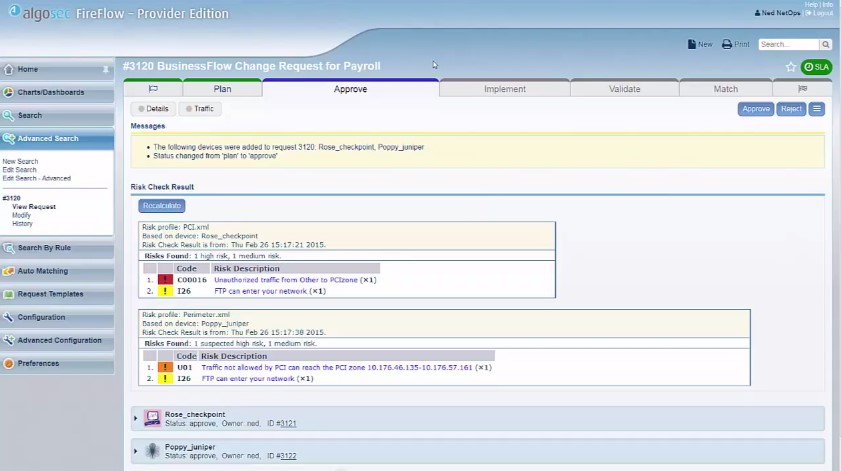The height and width of the screenshot is (471, 841).
Task: Click the Search magnifier sidebar icon
Action: pos(9,115)
